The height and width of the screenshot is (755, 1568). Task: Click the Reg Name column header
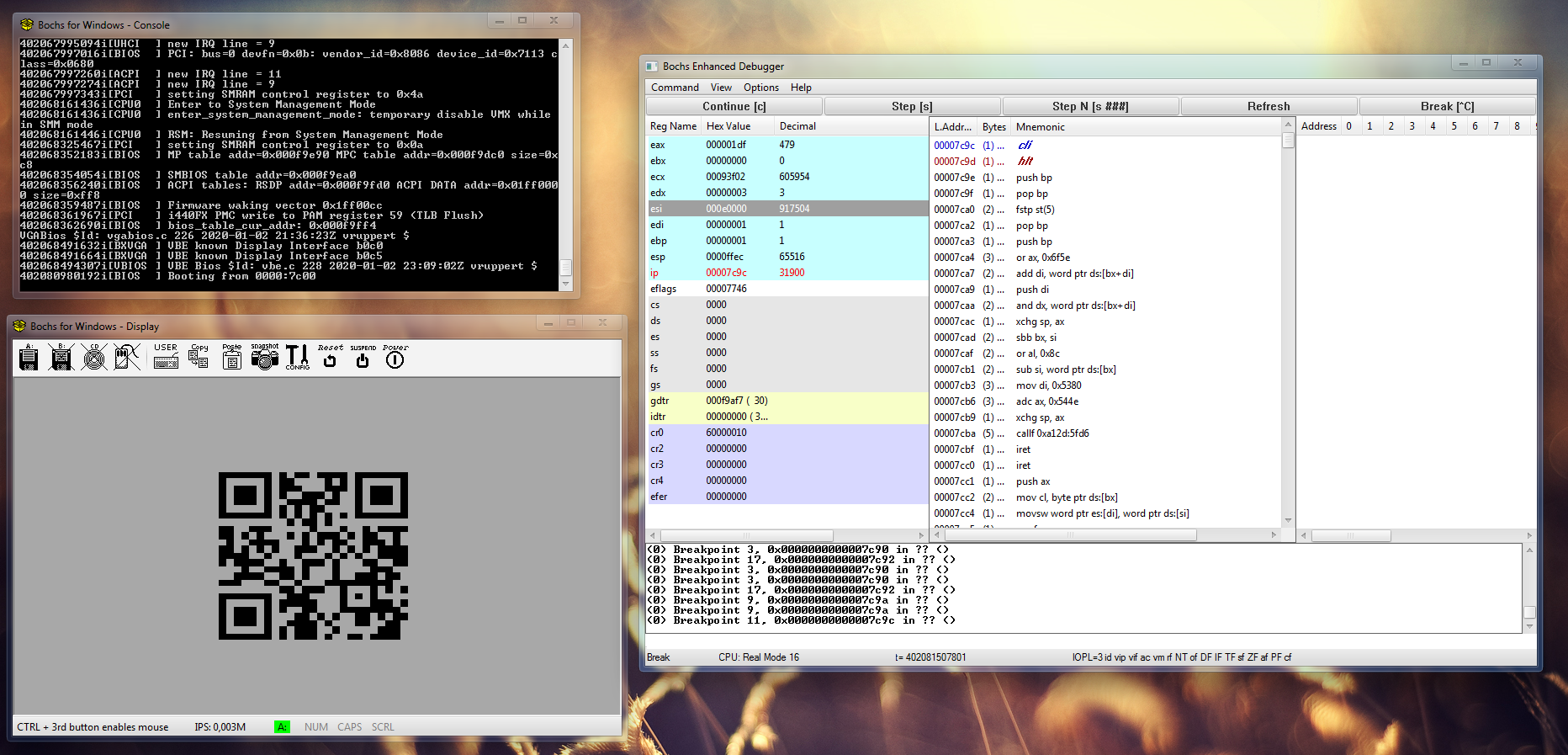pos(674,126)
